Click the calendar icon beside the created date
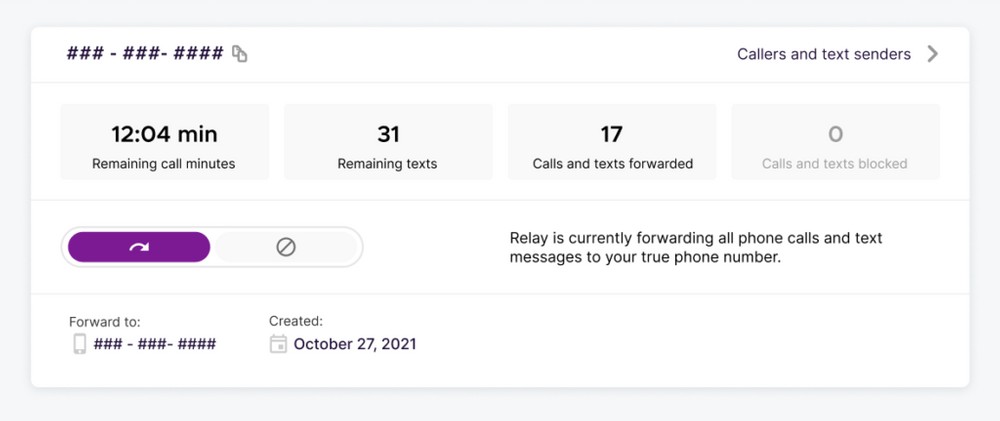Screen dimensions: 1000x421 (x=278, y=344)
